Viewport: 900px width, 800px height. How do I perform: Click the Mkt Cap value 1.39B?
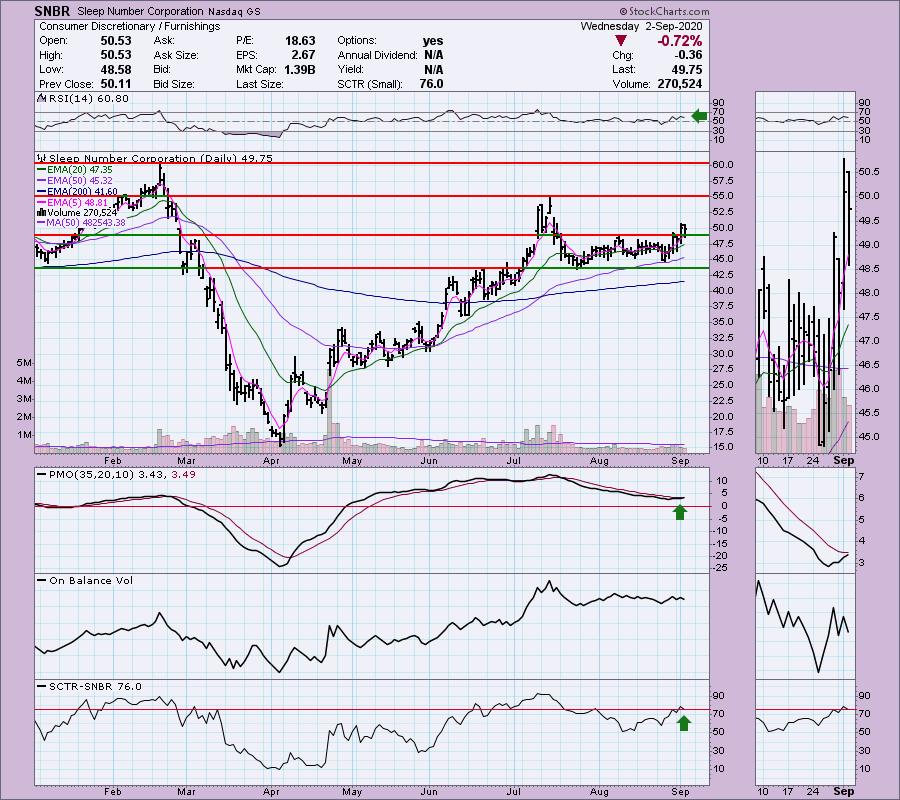(x=298, y=69)
